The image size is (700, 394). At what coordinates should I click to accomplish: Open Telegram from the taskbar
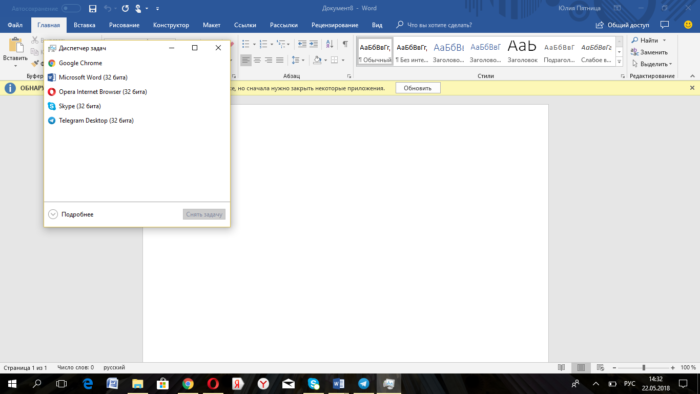tap(364, 383)
